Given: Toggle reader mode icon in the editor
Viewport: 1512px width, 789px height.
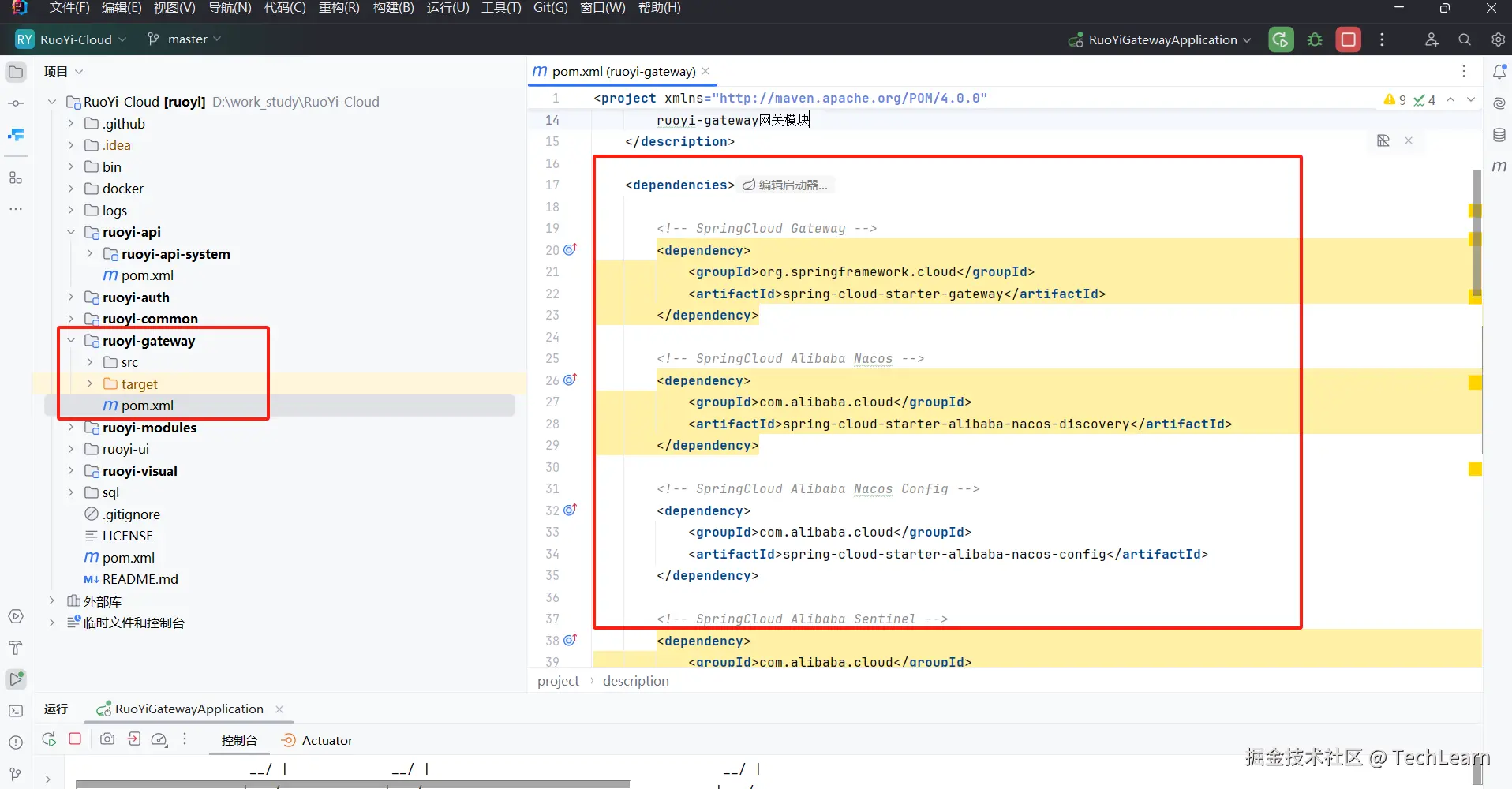Looking at the screenshot, I should coord(1383,140).
